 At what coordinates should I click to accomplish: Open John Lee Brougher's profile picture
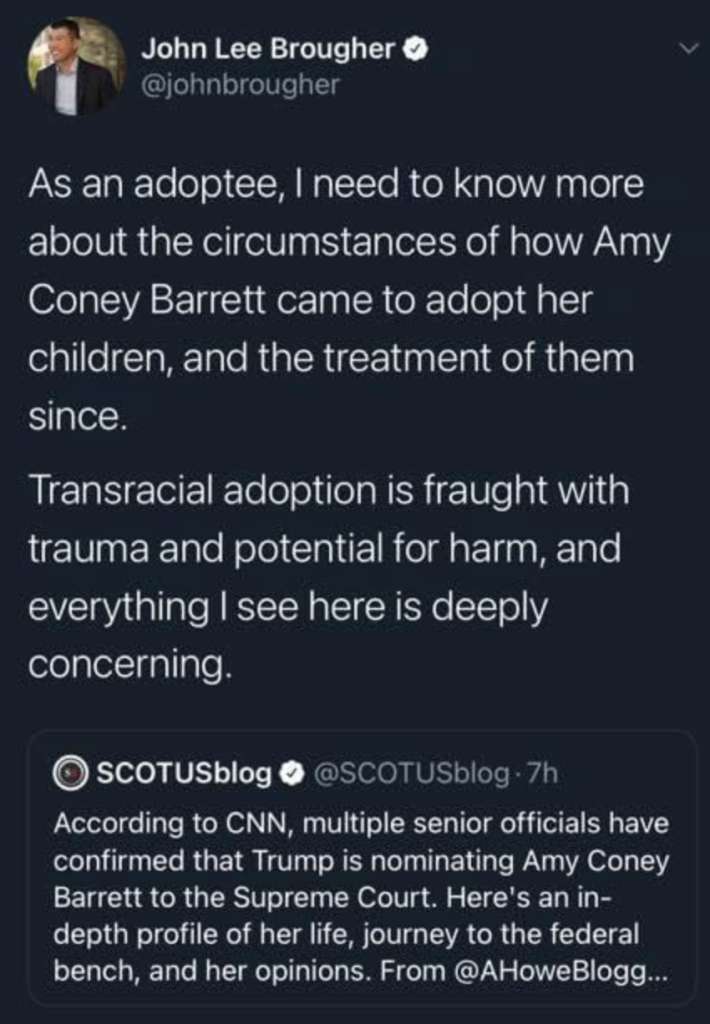(x=76, y=68)
